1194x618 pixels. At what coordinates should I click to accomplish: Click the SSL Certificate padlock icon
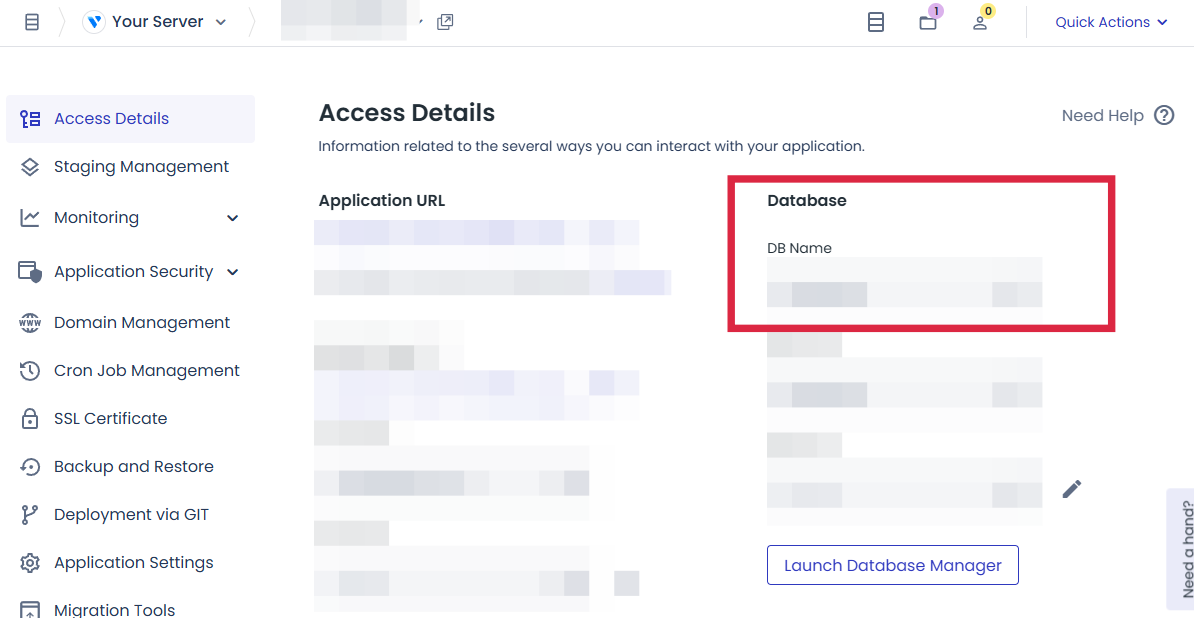30,419
